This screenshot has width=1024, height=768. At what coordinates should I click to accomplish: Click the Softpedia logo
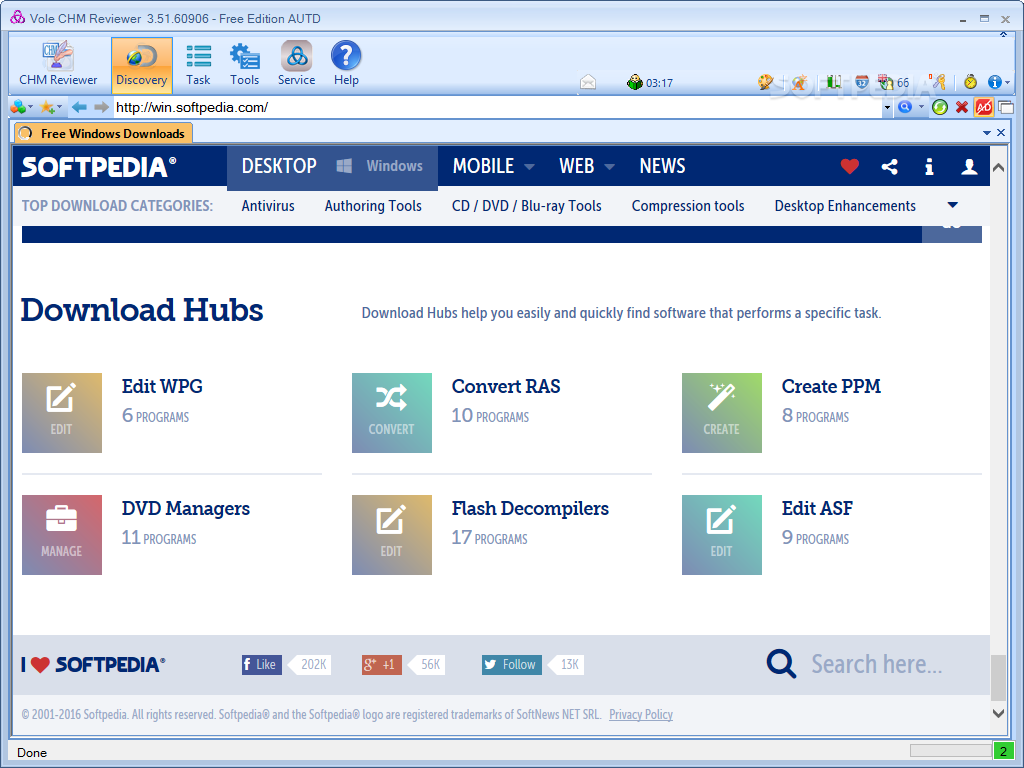99,167
